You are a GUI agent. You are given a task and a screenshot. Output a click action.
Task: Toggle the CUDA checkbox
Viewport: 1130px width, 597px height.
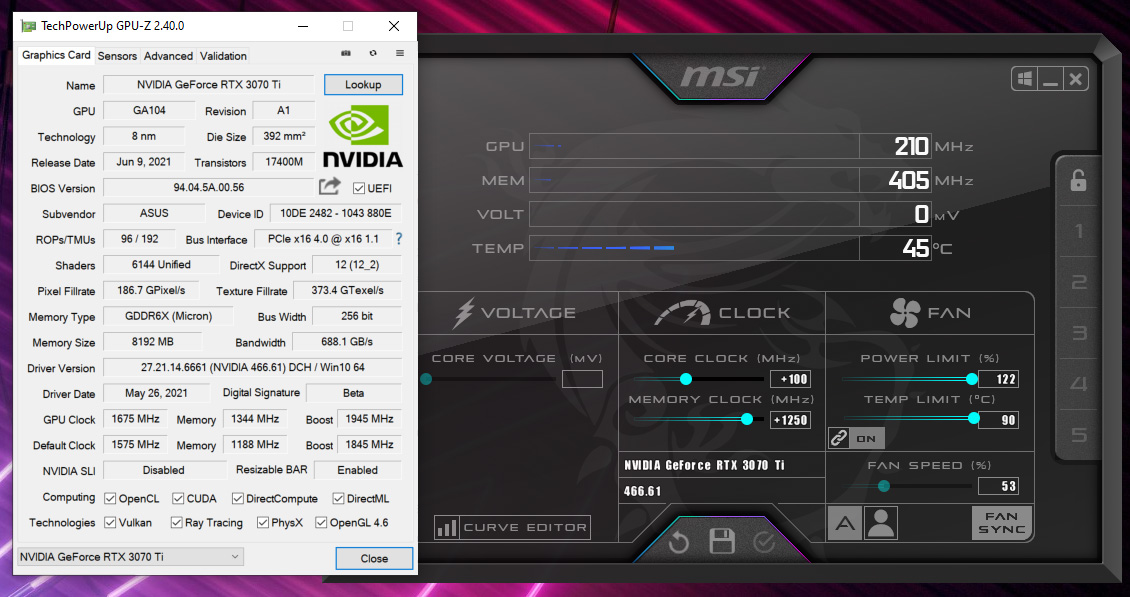coord(178,498)
